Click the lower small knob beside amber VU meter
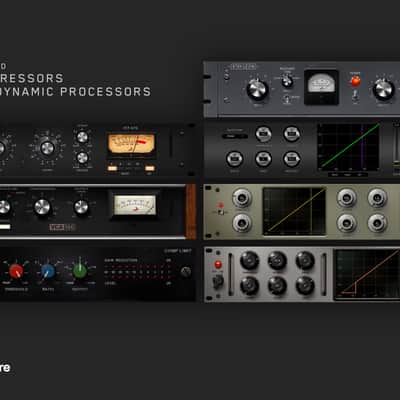 point(82,157)
